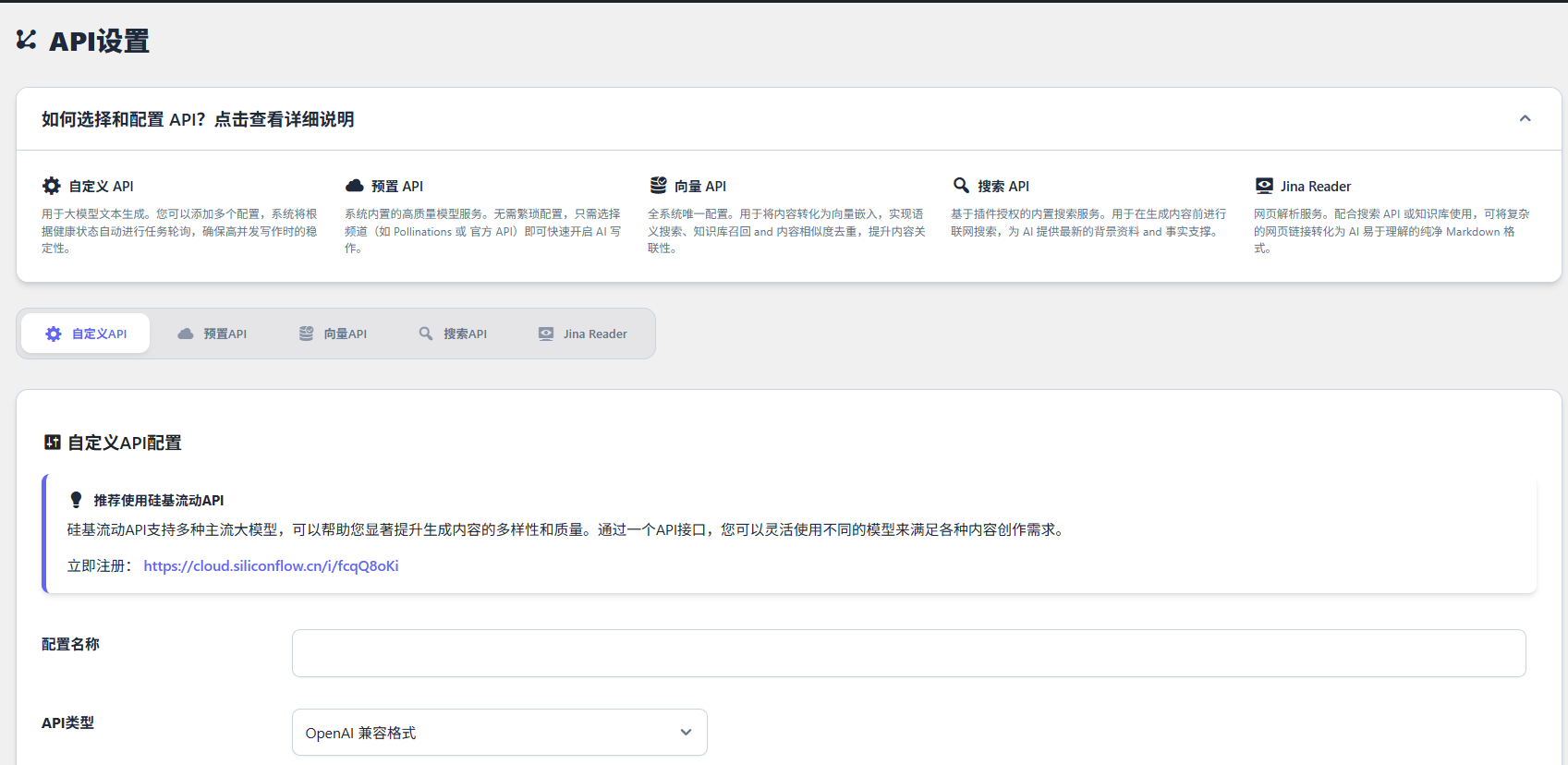Viewport: 1568px width, 765px height.
Task: Focus the 配置名称 input field
Action: click(x=908, y=653)
